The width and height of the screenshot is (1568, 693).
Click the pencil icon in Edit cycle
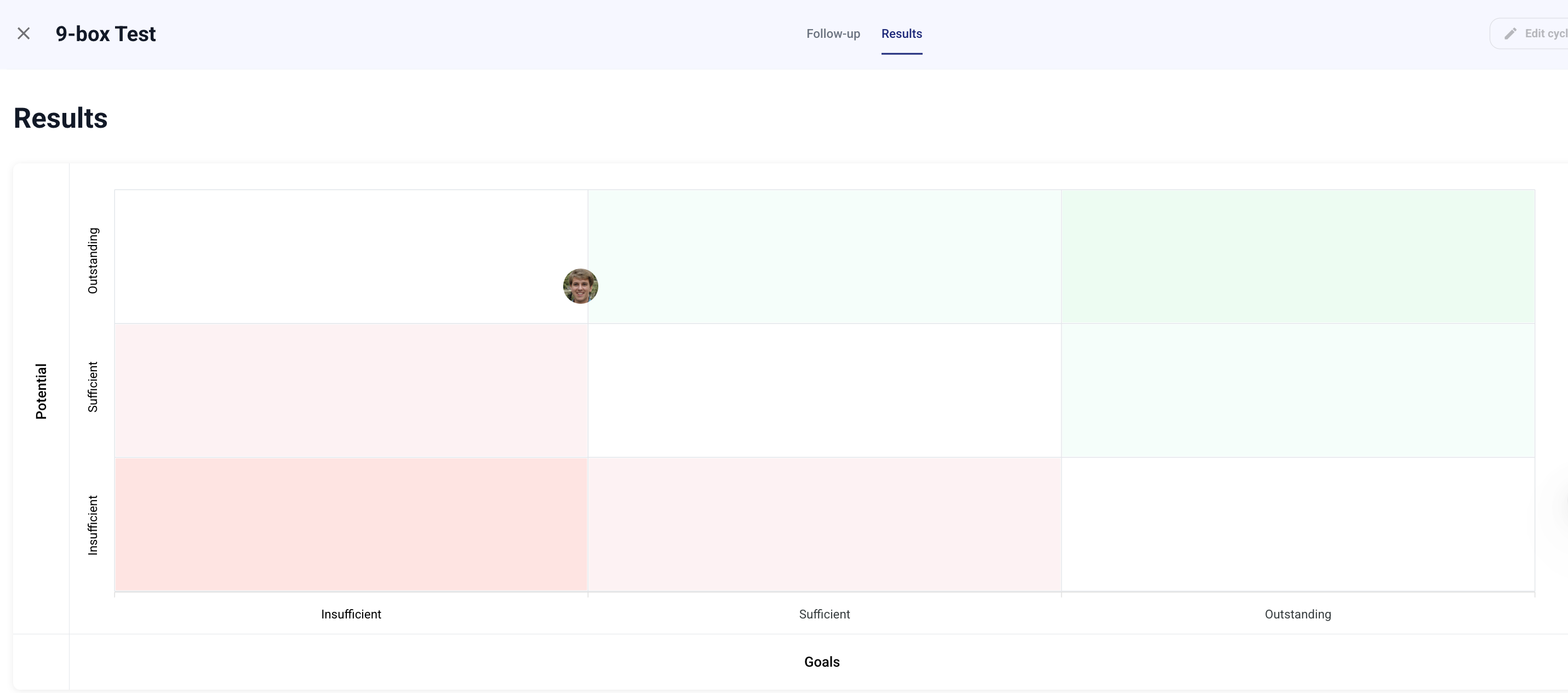pos(1510,33)
